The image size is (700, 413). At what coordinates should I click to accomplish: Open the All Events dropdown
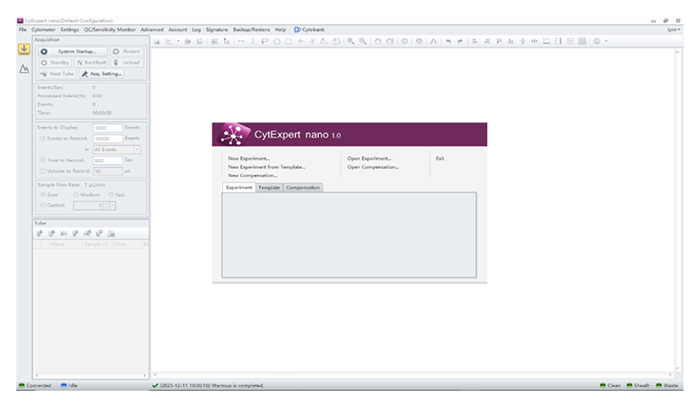(x=117, y=150)
